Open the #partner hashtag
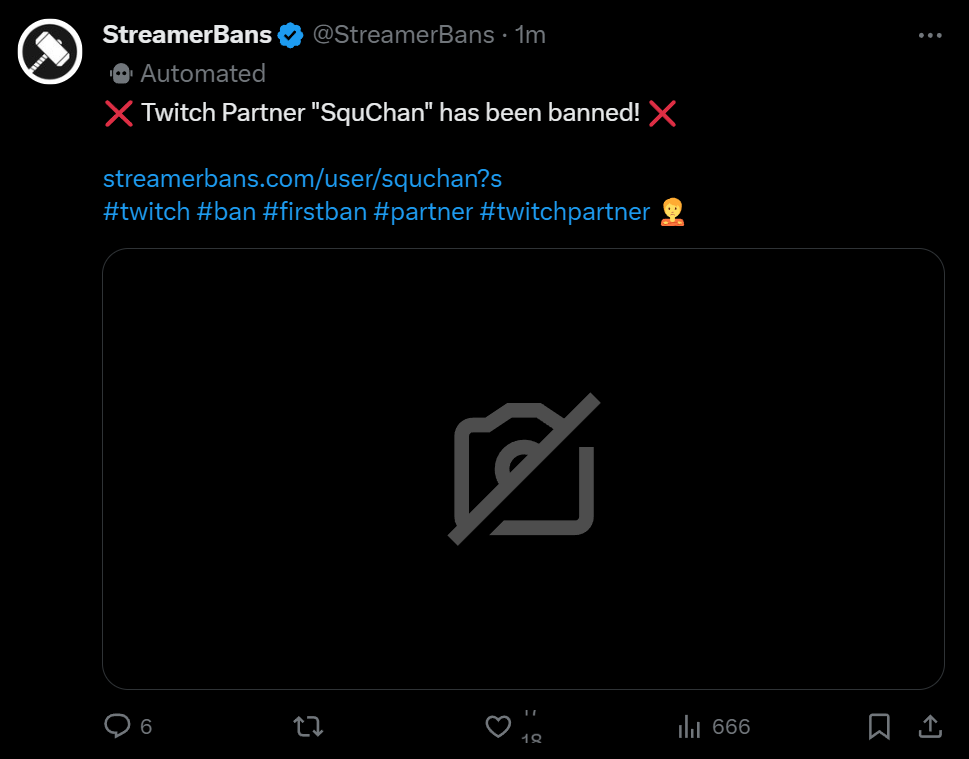Screen dimensions: 969x759 pos(423,211)
